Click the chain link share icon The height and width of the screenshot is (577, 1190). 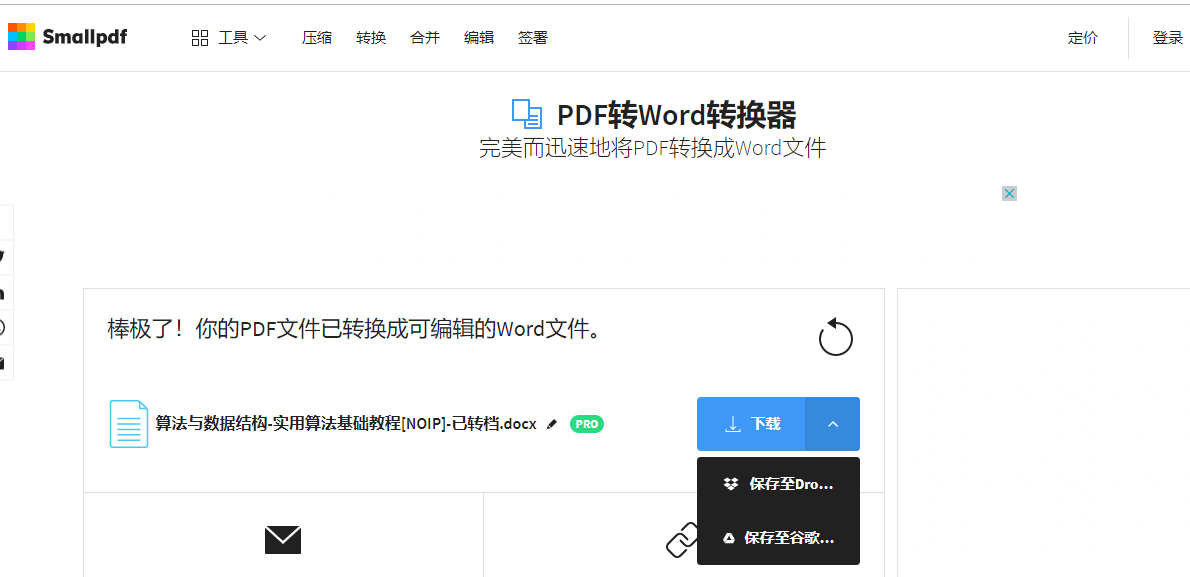pos(682,540)
